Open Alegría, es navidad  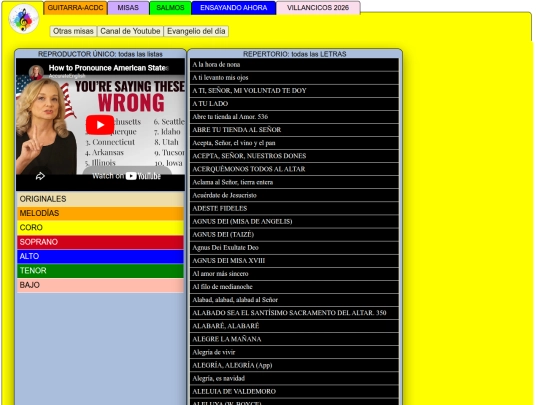tap(294, 378)
